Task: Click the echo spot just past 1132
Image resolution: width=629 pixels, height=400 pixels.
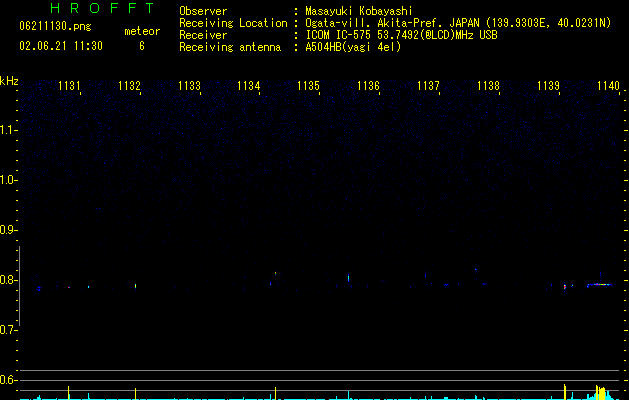Action: click(x=136, y=286)
